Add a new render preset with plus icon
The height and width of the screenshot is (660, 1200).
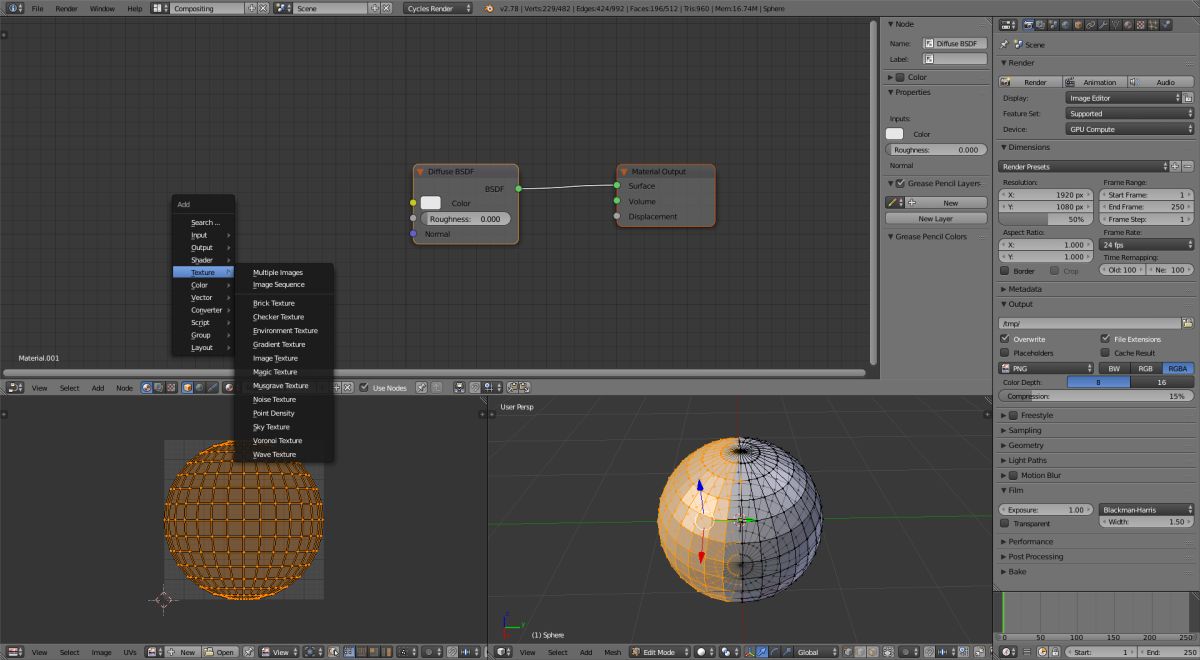click(1176, 166)
